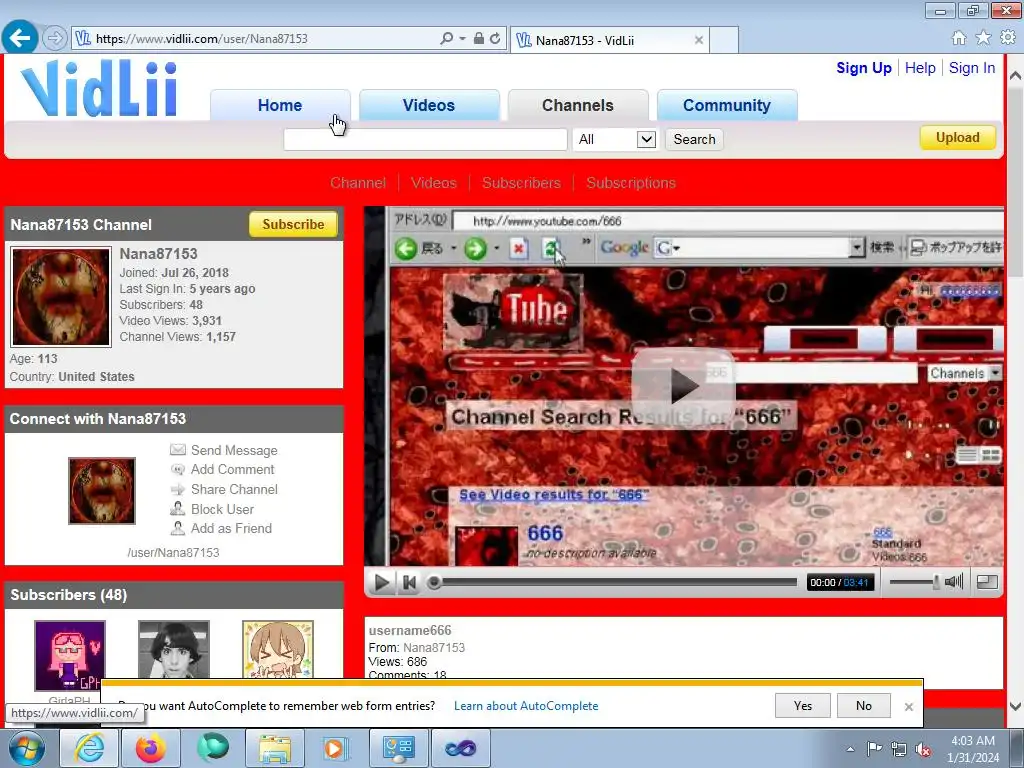The width and height of the screenshot is (1024, 768).
Task: Click the browser Back arrow button
Action: pyautogui.click(x=20, y=37)
